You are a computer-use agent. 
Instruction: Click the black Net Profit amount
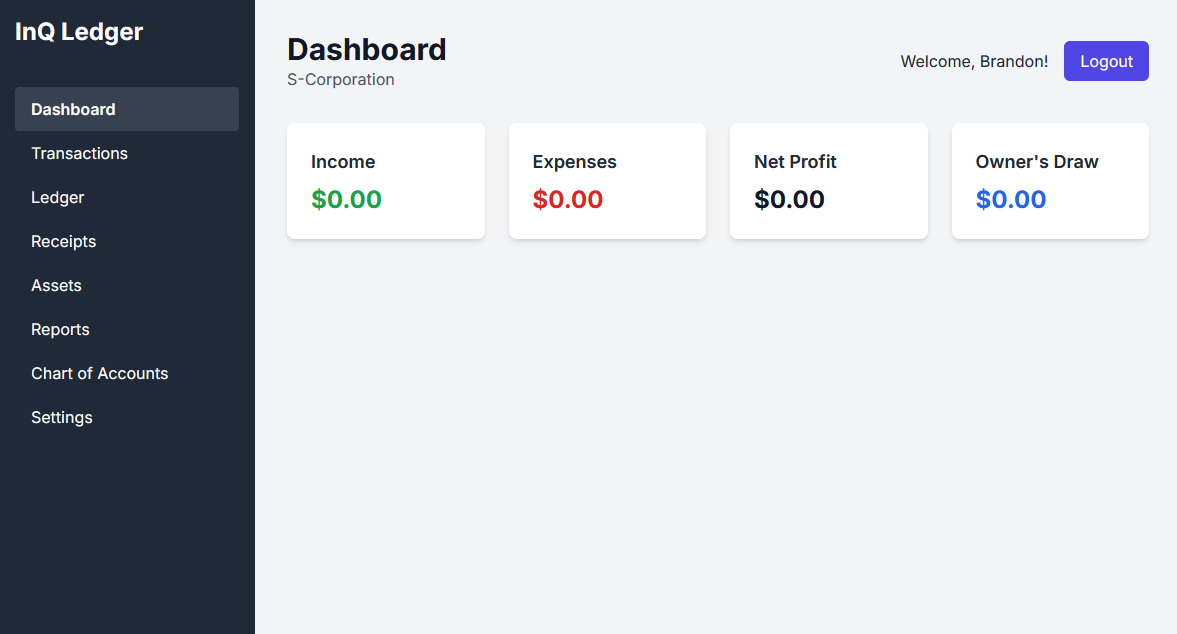789,199
